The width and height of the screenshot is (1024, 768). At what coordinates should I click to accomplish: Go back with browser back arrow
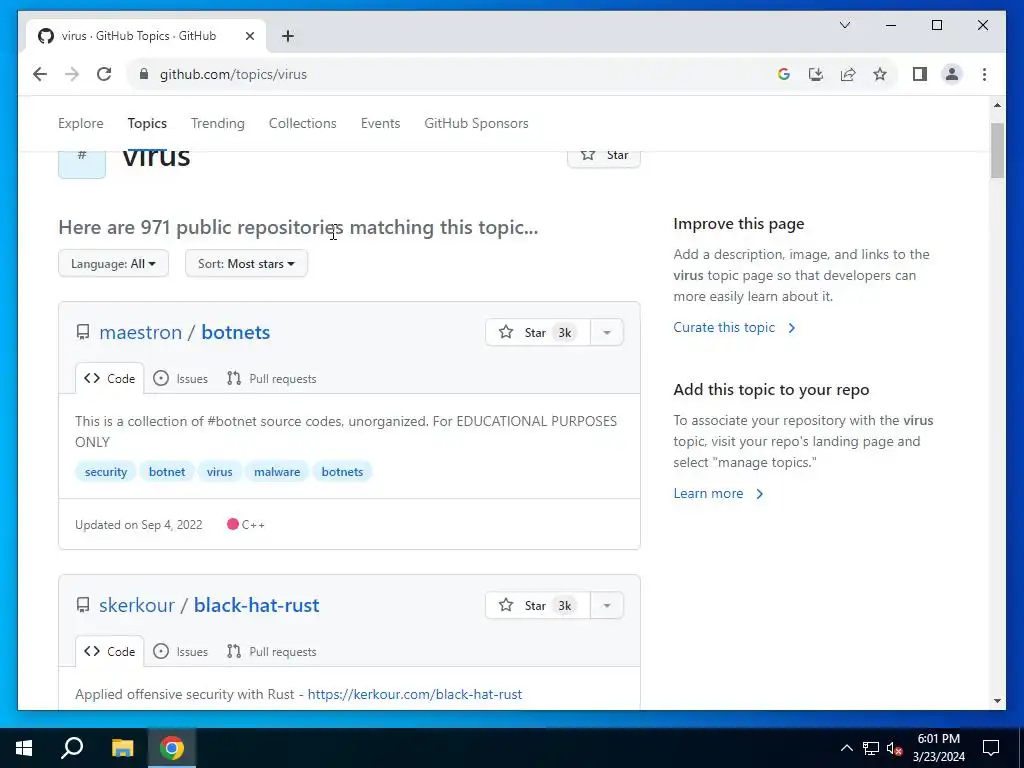click(x=40, y=74)
